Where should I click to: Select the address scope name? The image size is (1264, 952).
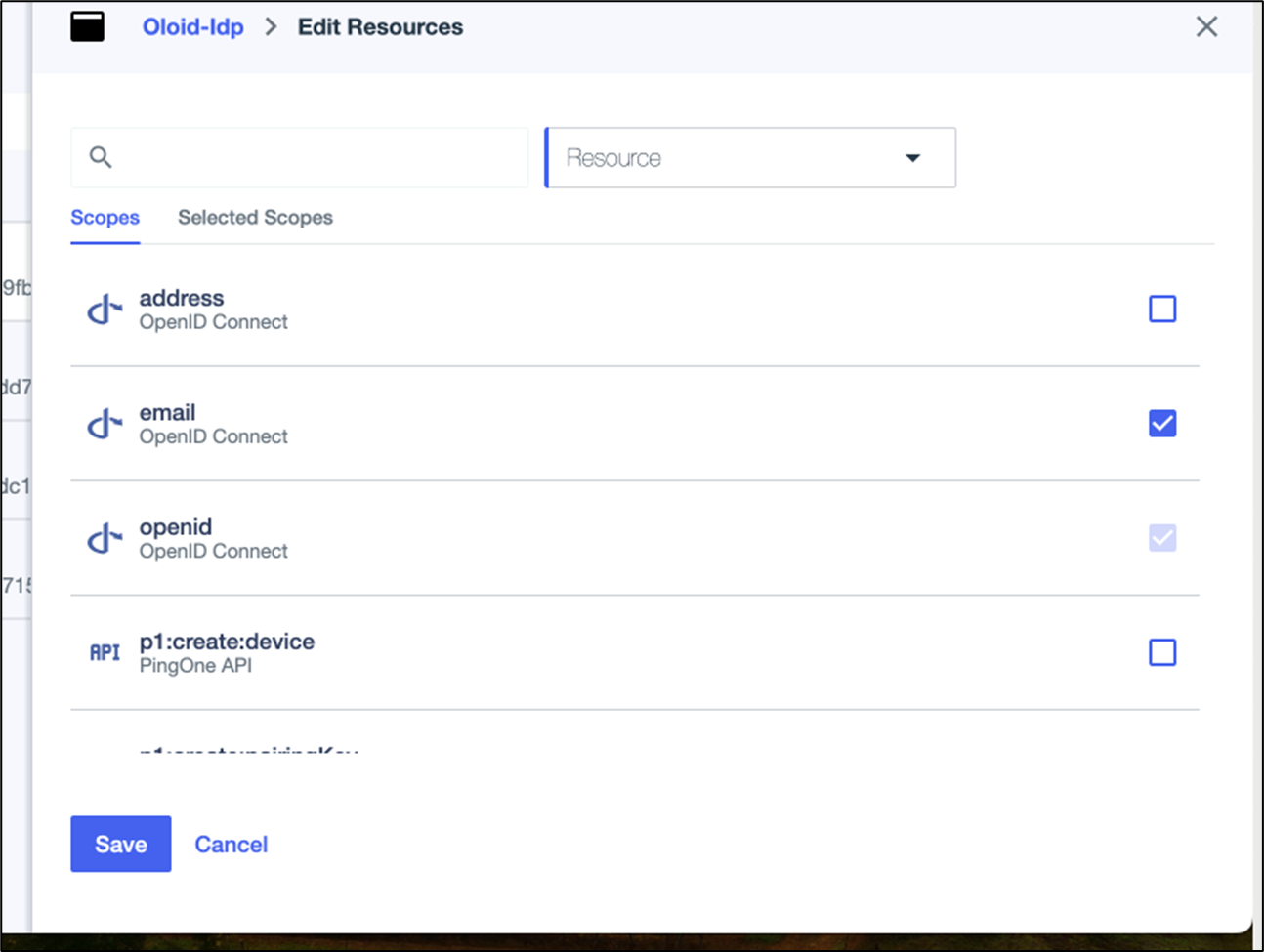(x=182, y=298)
